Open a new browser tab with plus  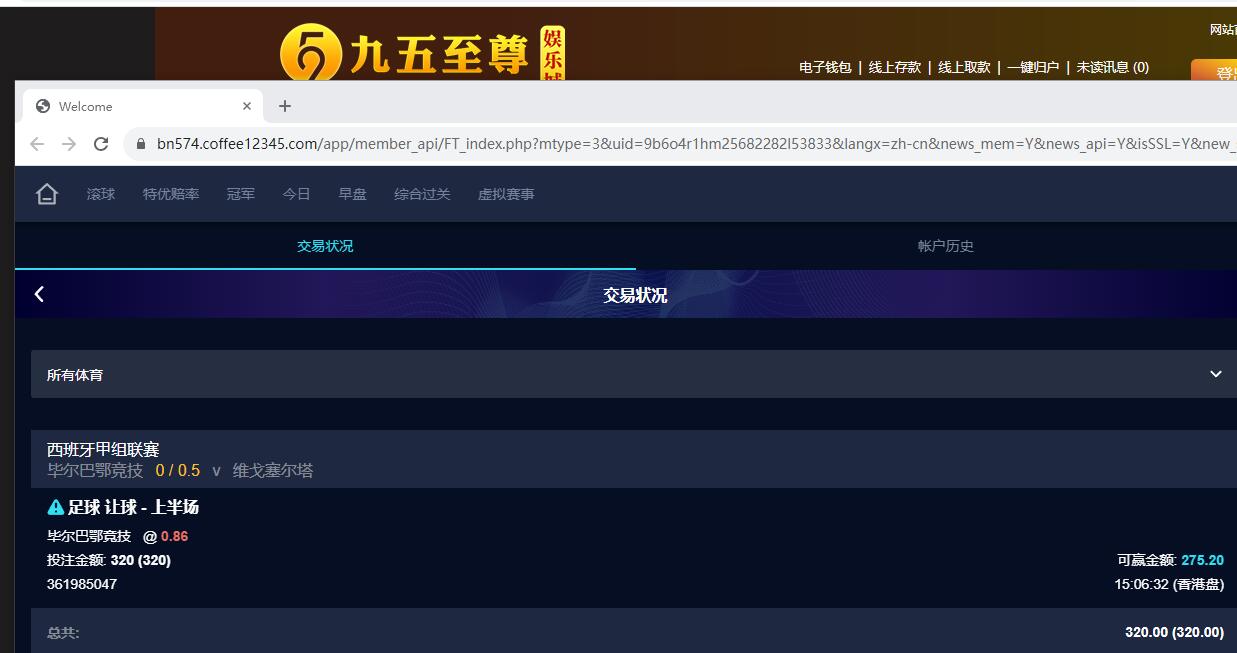tap(285, 106)
